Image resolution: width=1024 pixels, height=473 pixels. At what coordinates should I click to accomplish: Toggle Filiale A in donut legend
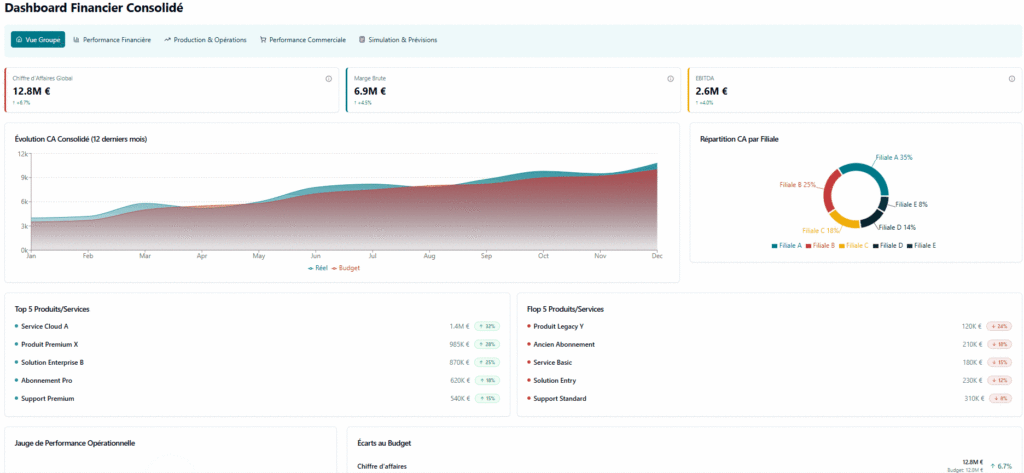click(x=787, y=246)
